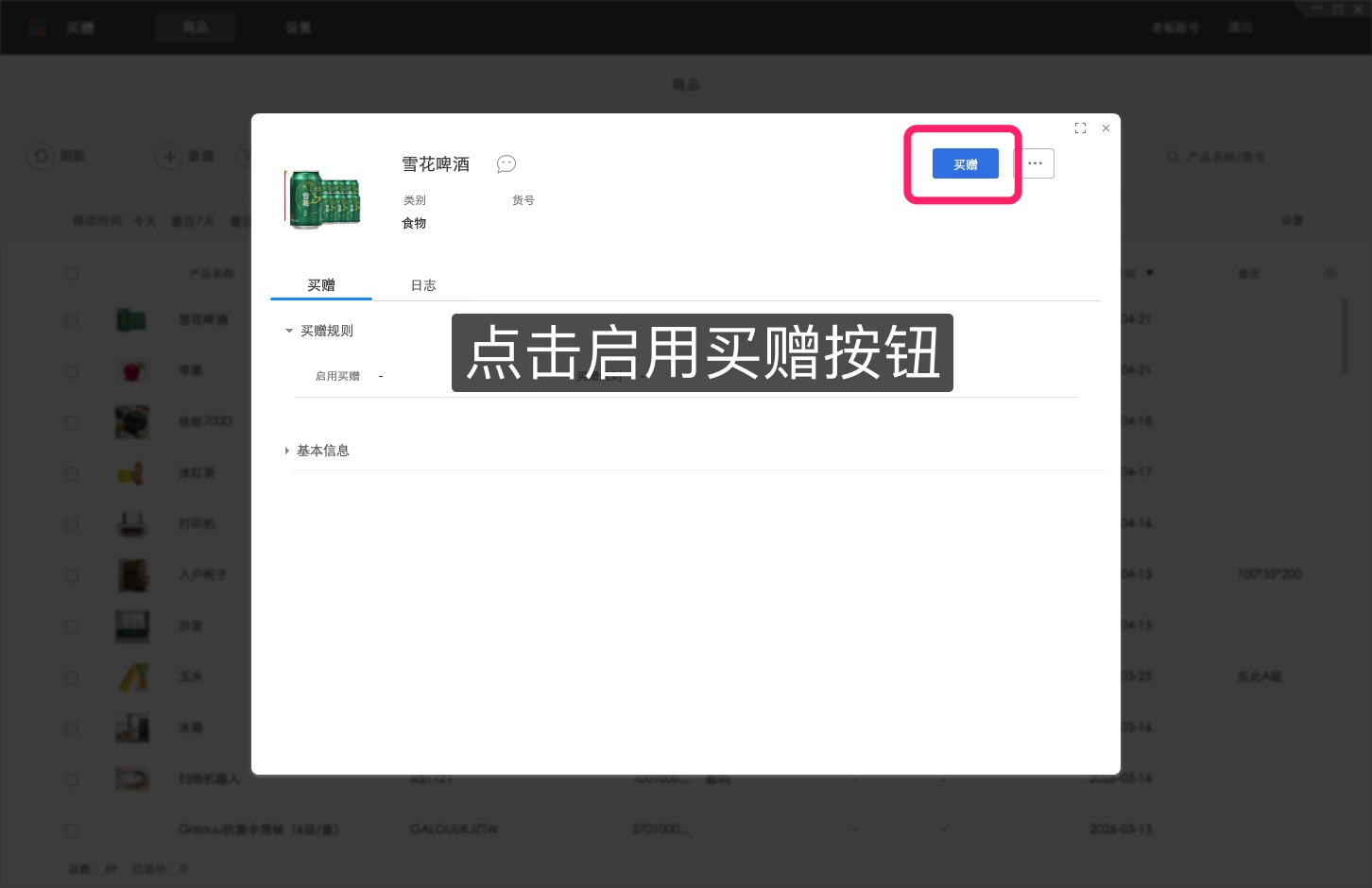Click the 启用买赠 field label
The height and width of the screenshot is (888, 1372).
pyautogui.click(x=337, y=376)
